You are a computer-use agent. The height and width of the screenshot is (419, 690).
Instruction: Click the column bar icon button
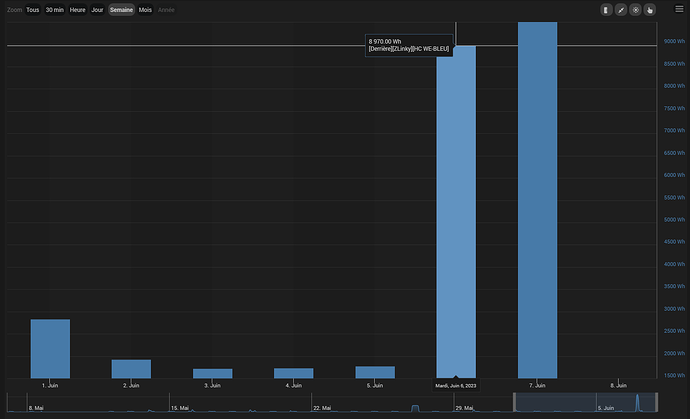click(x=606, y=10)
